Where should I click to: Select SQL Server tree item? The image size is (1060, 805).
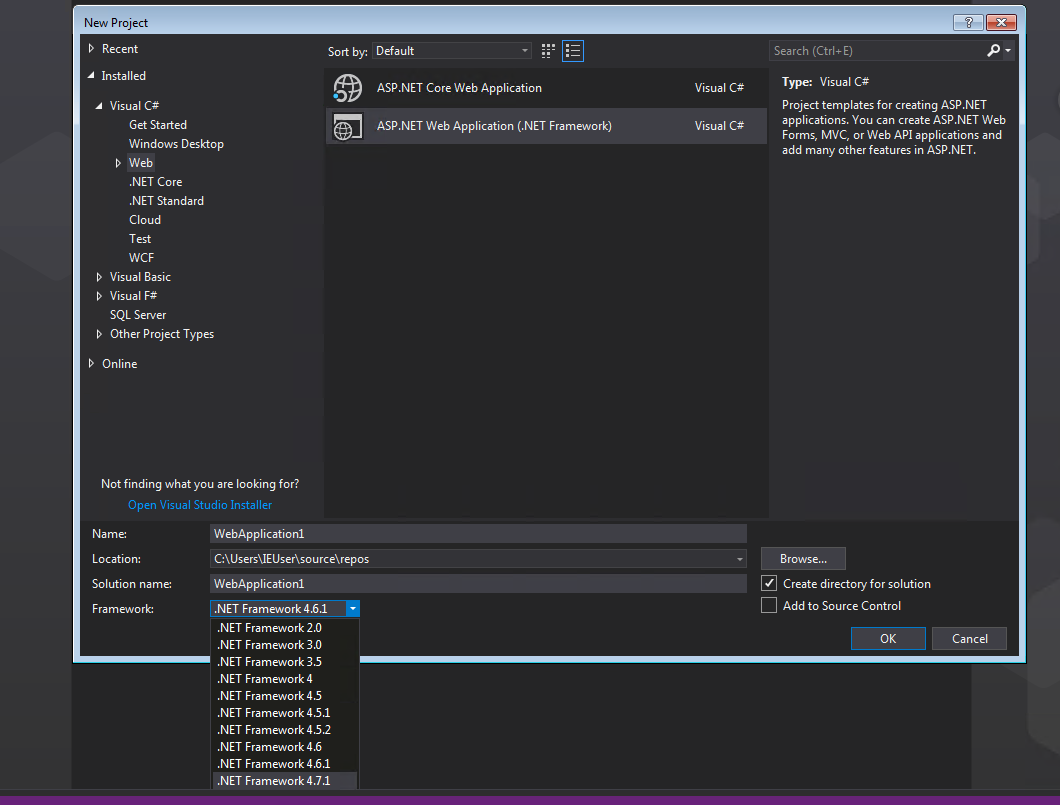coord(138,315)
